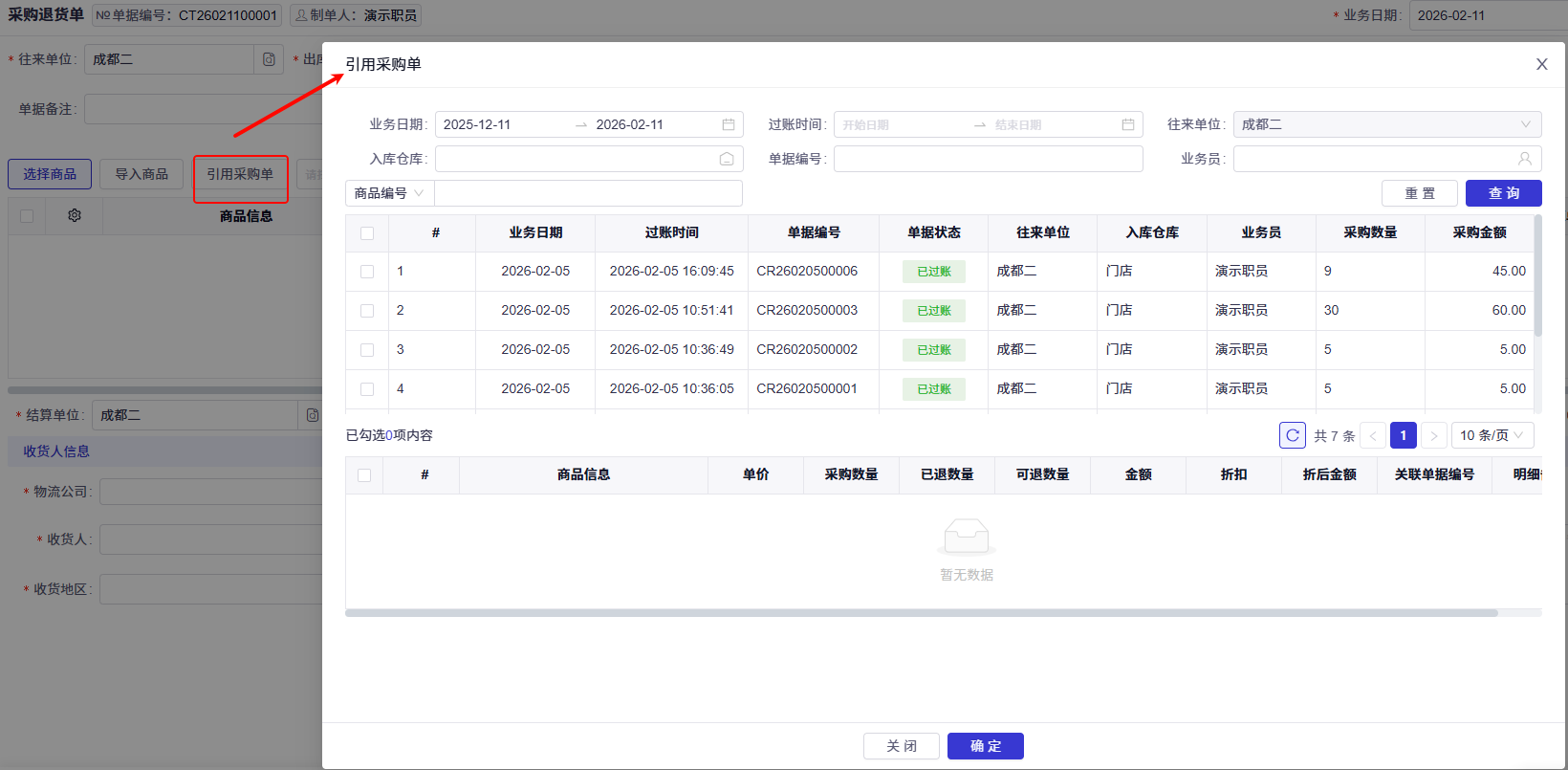Image resolution: width=1568 pixels, height=770 pixels.
Task: Click the 单据编号 CT26021100001 label
Action: coord(187,15)
